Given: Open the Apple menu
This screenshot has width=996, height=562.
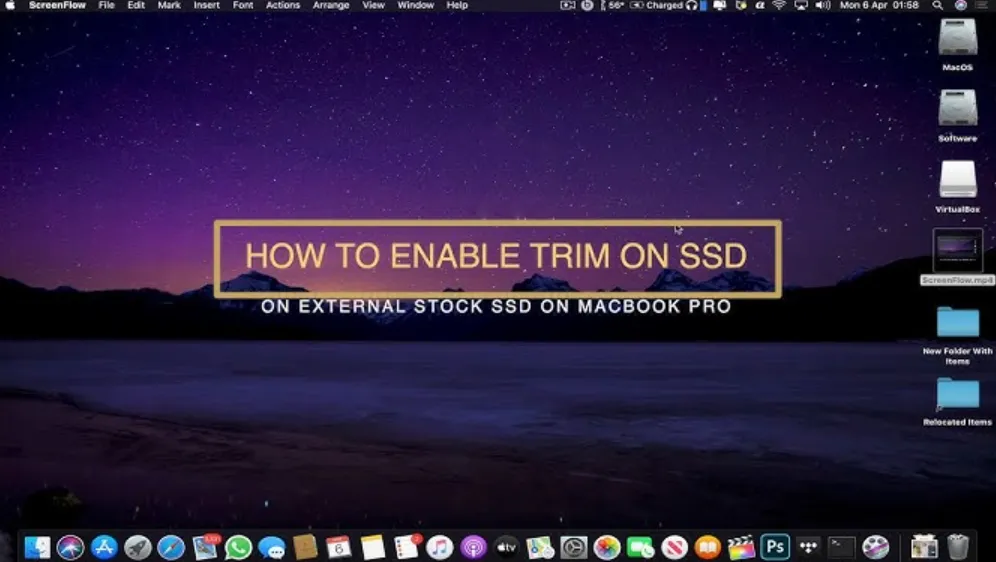Looking at the screenshot, I should (10, 5).
